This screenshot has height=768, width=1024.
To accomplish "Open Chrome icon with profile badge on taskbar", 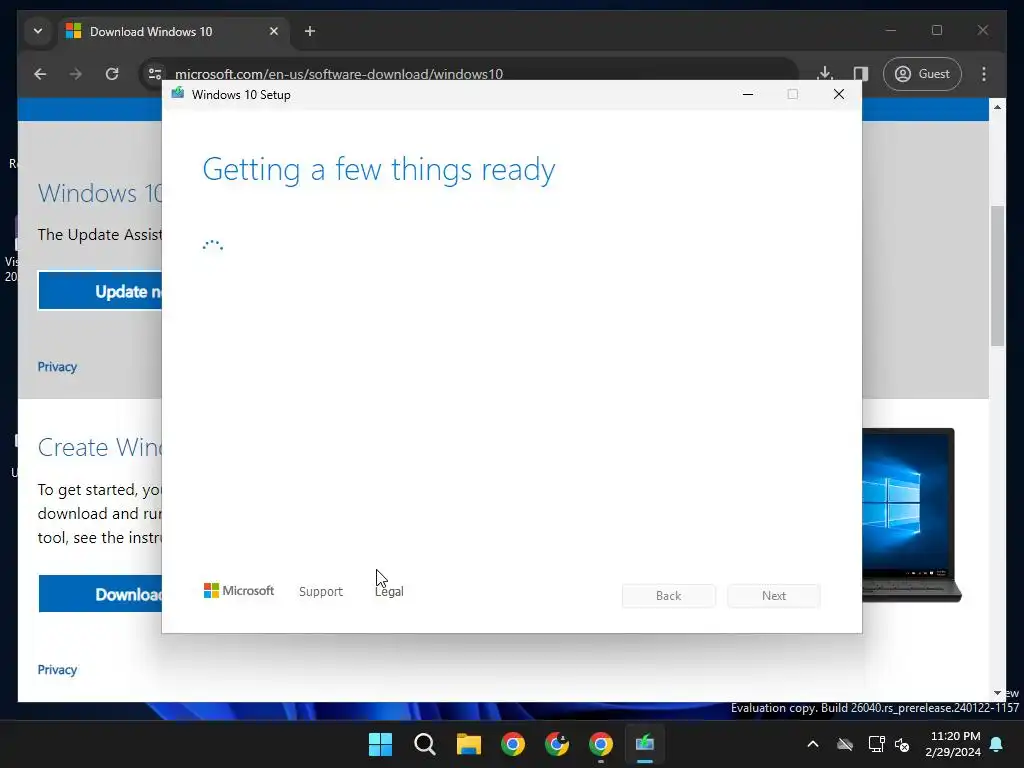I will 557,744.
